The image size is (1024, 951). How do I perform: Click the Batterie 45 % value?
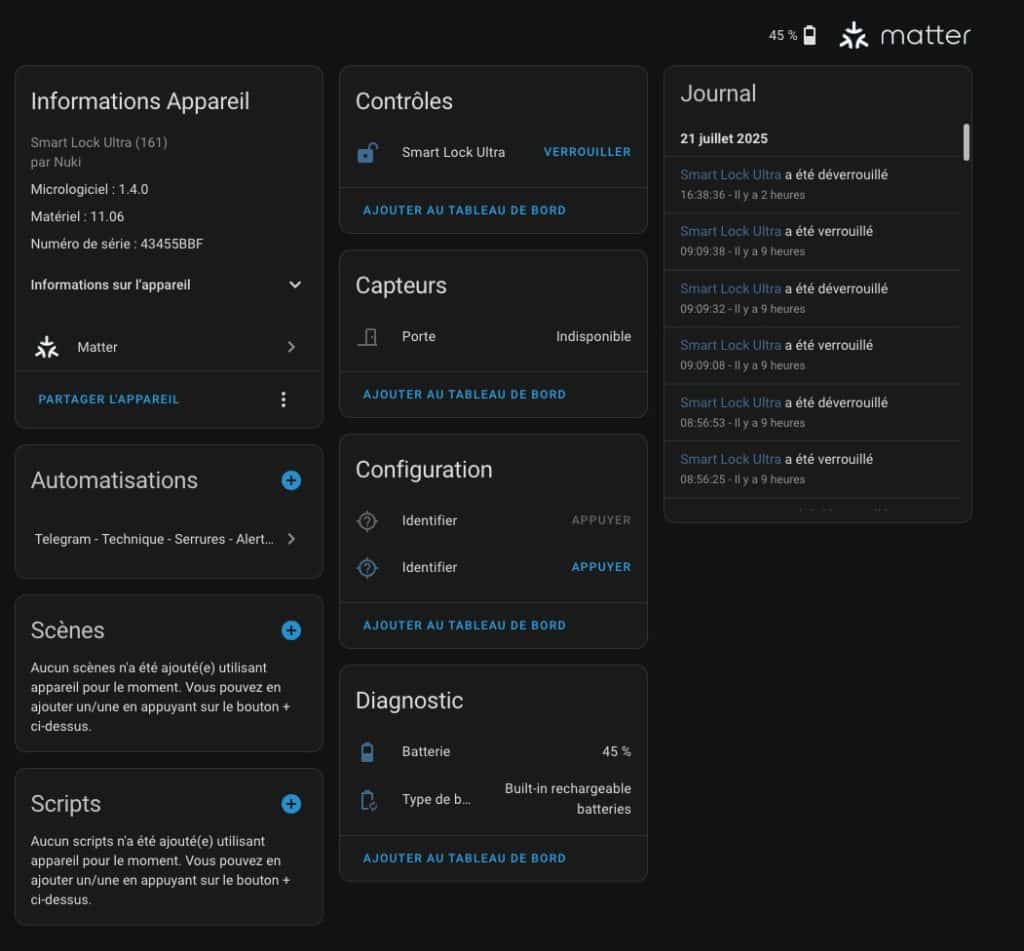(616, 752)
